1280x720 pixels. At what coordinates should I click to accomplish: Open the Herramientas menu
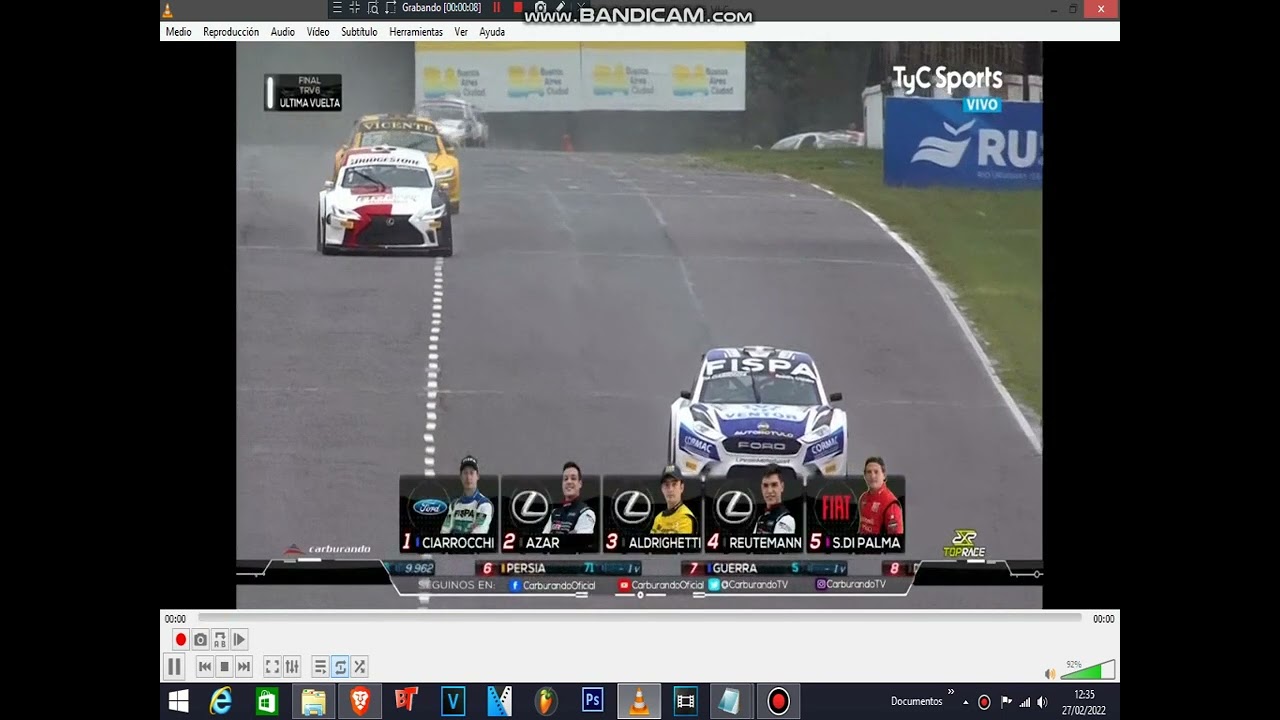(x=415, y=32)
